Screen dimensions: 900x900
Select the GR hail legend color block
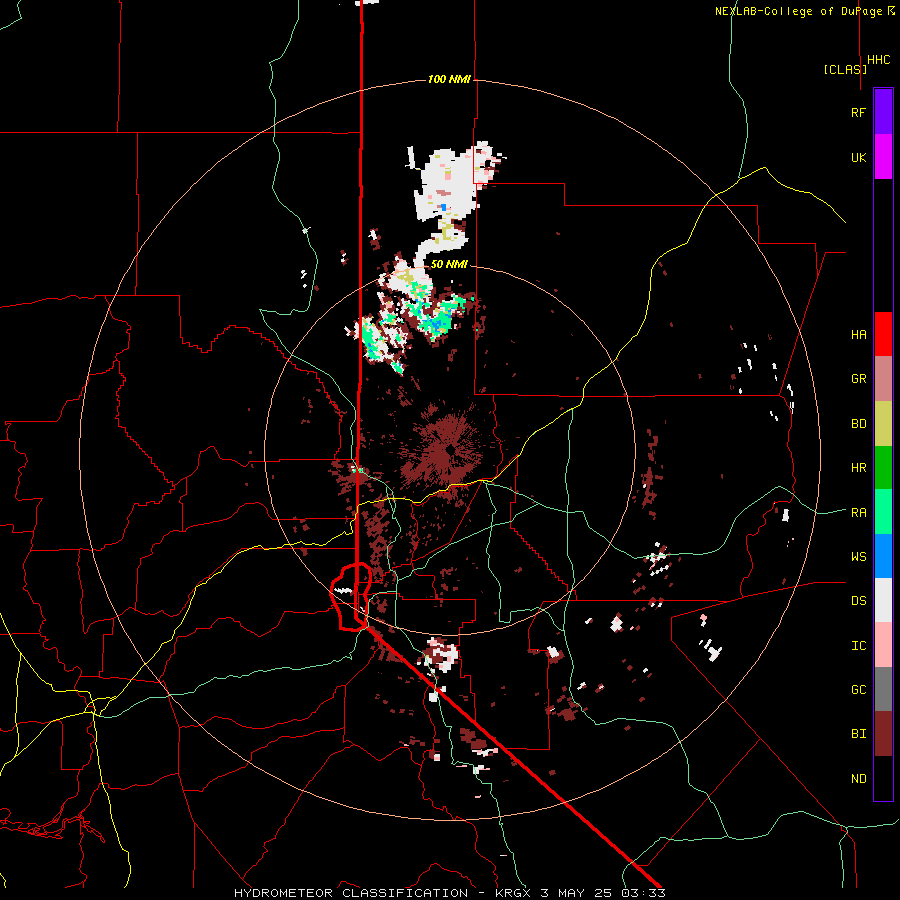[x=883, y=378]
